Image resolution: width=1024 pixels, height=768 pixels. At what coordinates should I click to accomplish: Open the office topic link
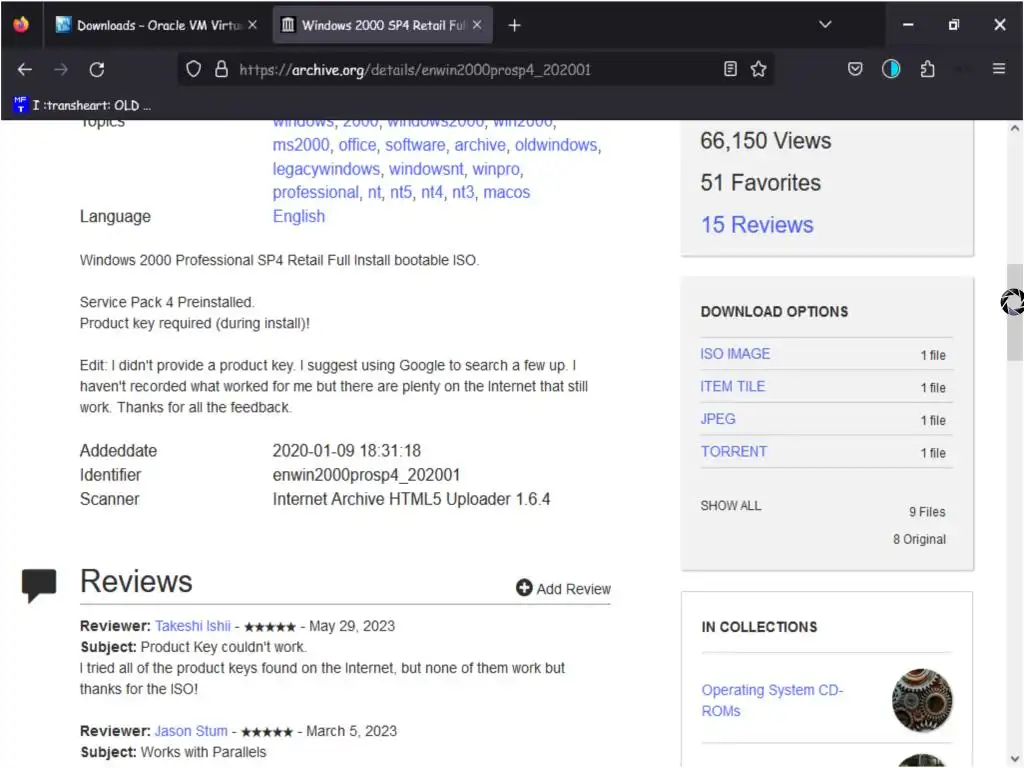click(357, 145)
